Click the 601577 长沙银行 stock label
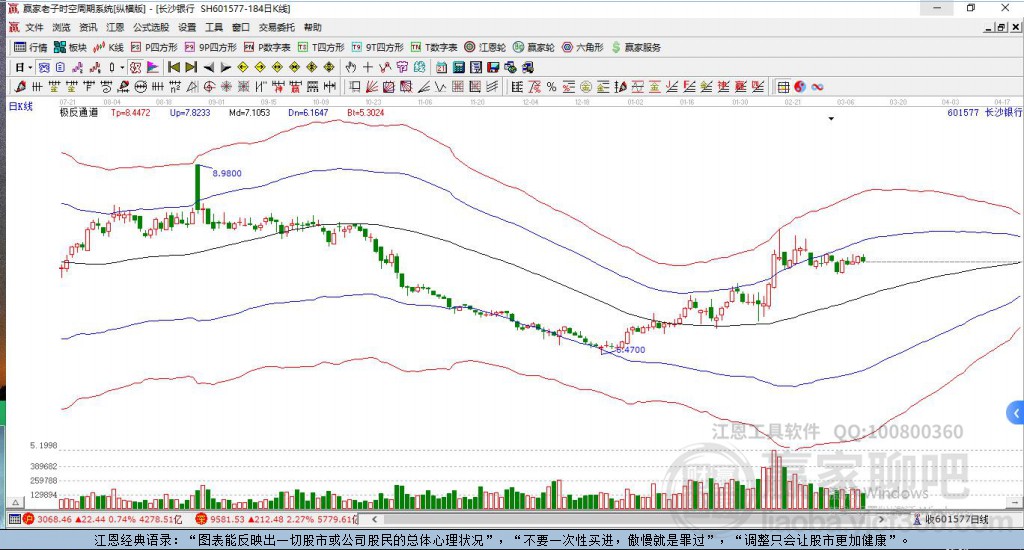 point(985,112)
